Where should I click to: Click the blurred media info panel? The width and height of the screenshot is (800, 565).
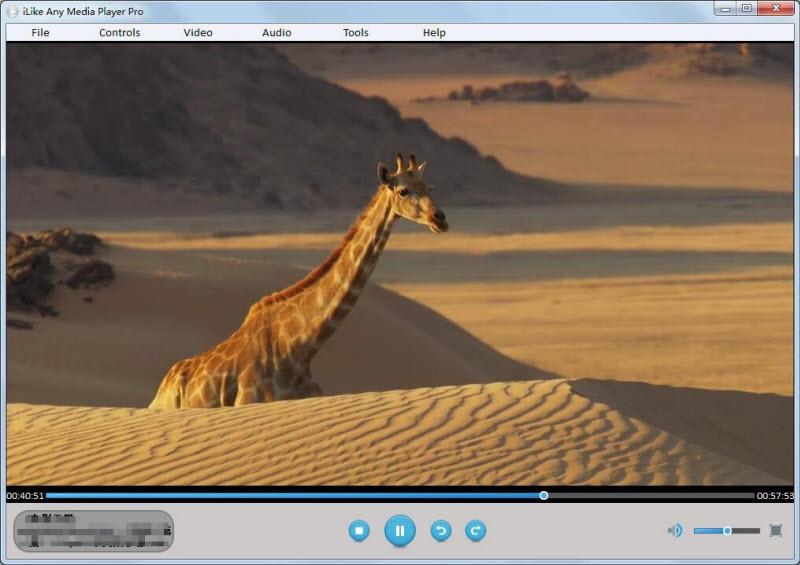tap(93, 531)
